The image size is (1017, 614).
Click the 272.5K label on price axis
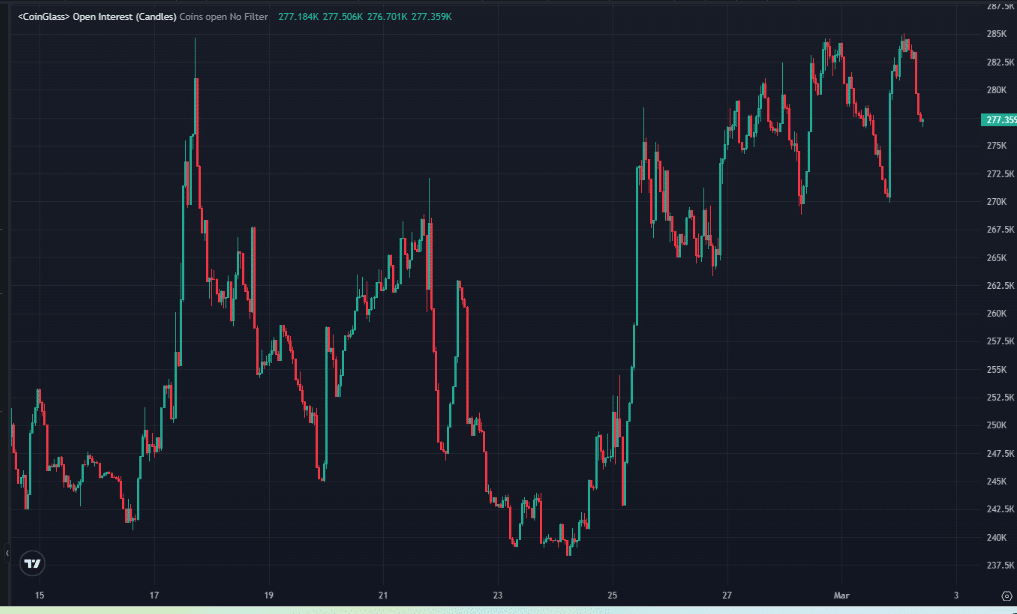coord(1000,174)
